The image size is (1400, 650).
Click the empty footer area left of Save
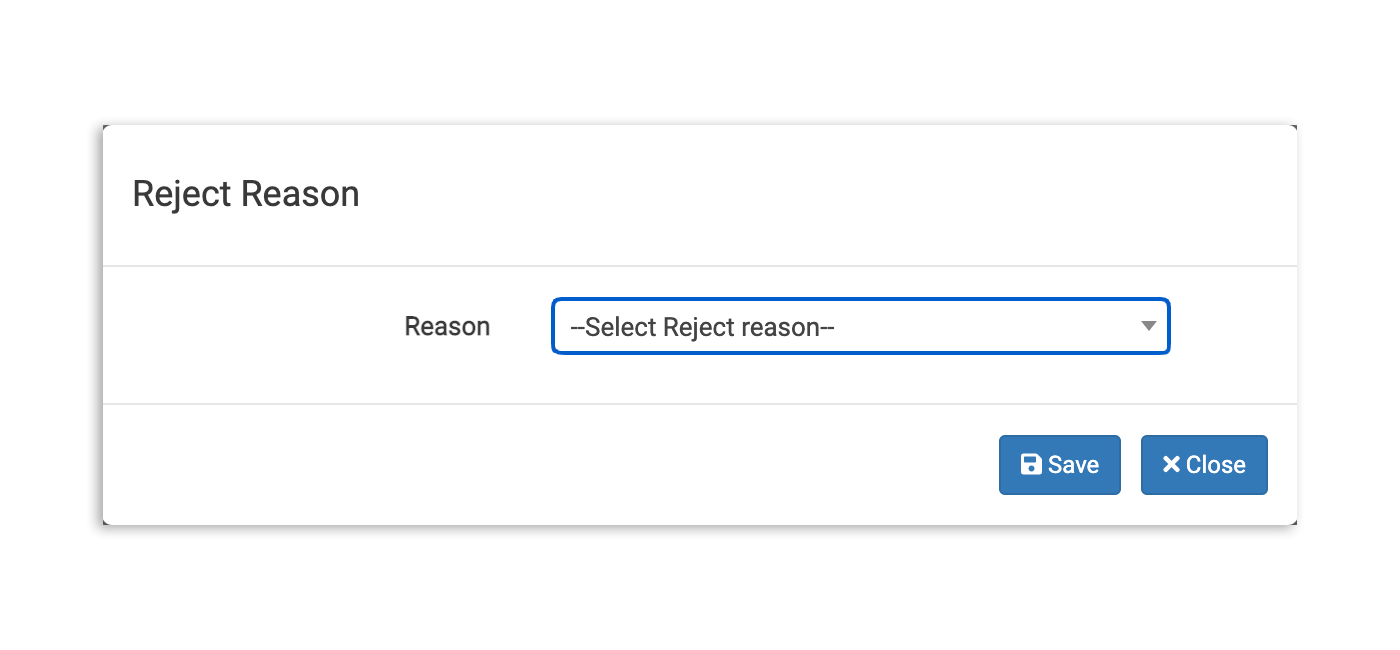(550, 465)
